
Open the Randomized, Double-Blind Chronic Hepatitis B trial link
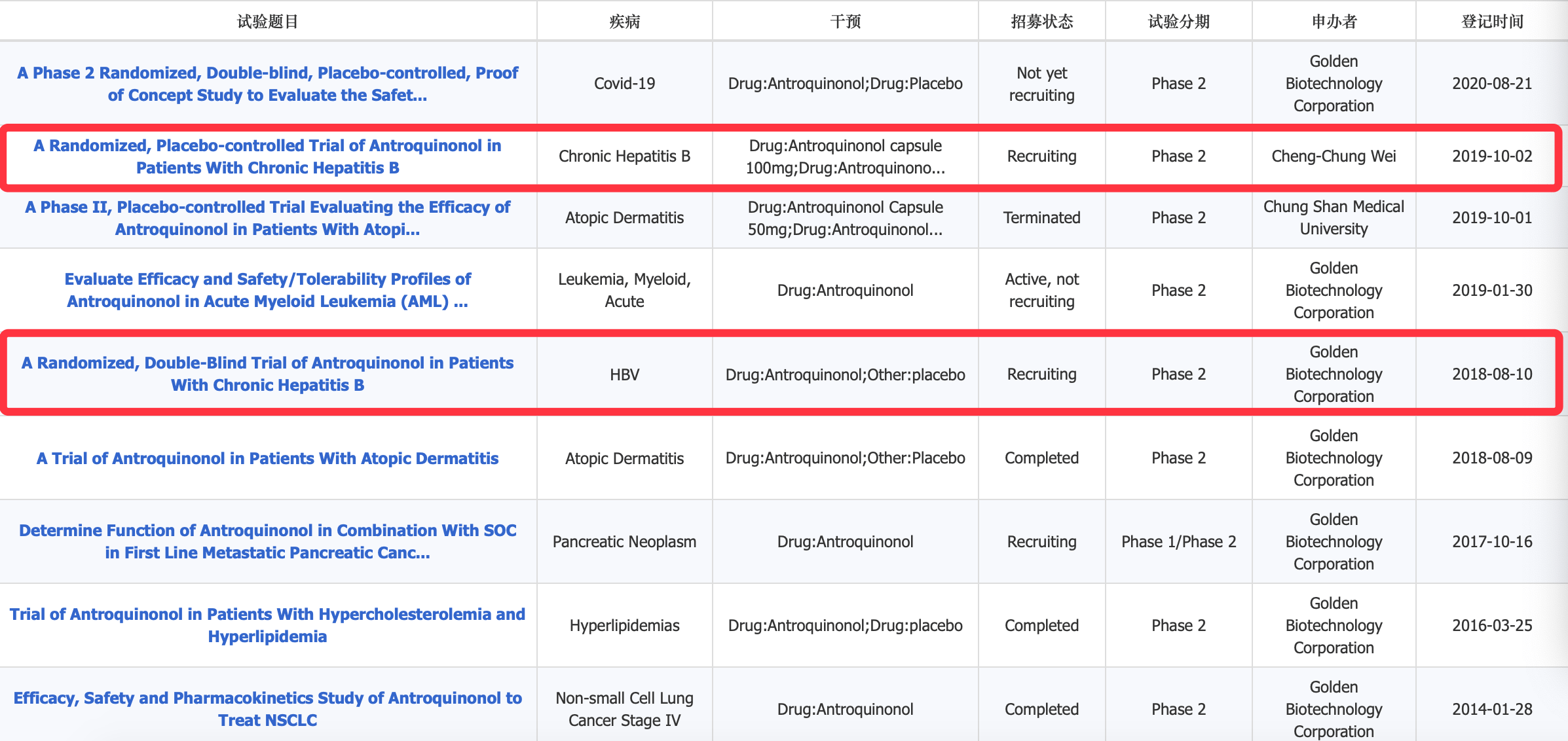[x=267, y=374]
